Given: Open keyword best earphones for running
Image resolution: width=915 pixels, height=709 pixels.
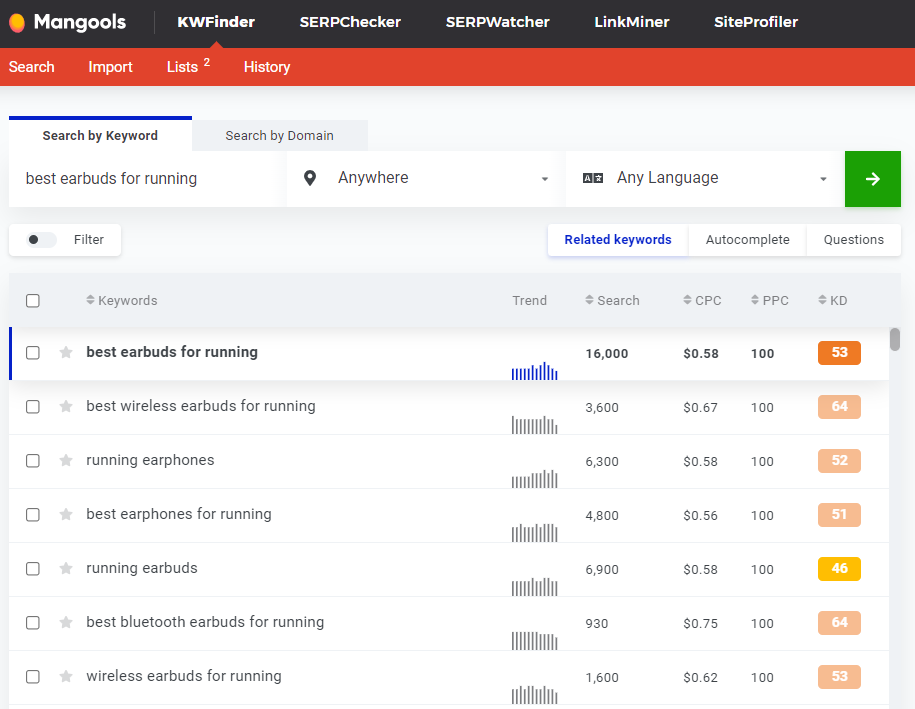Looking at the screenshot, I should click(x=179, y=514).
